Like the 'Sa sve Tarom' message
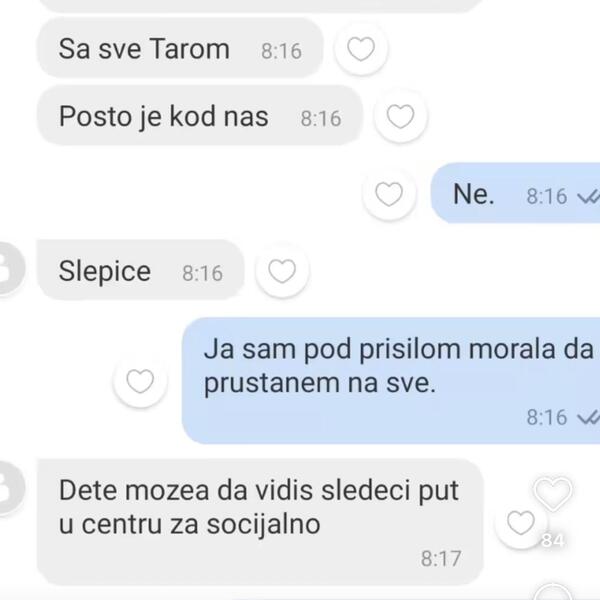This screenshot has height=600, width=600. pyautogui.click(x=361, y=49)
